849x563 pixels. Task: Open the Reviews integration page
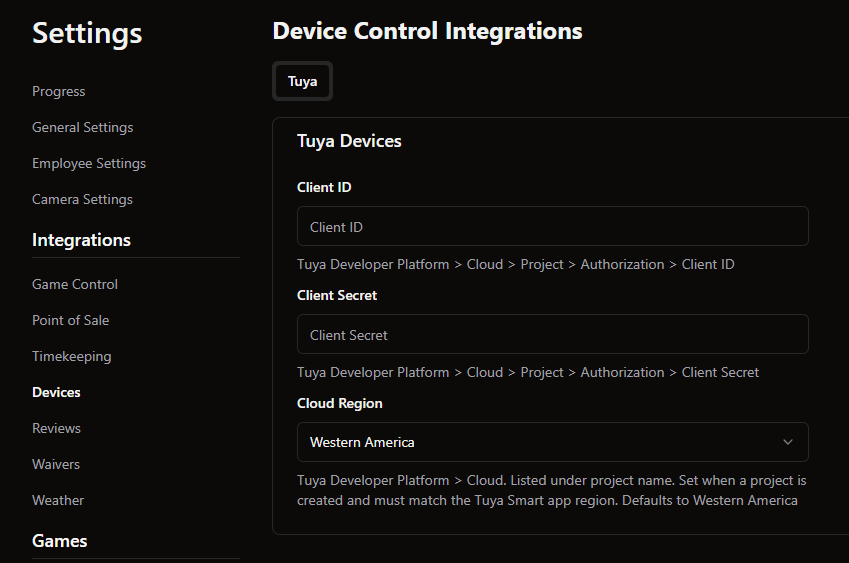56,428
